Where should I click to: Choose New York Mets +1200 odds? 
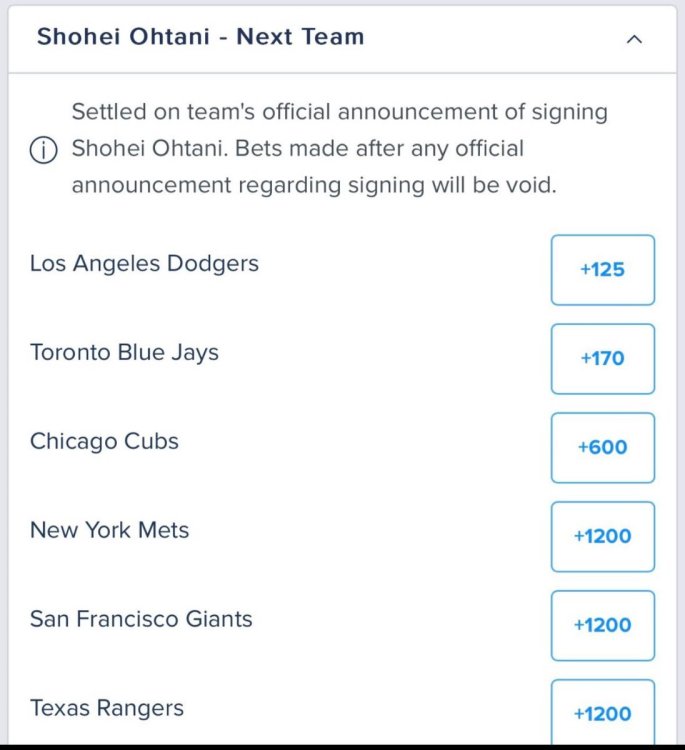[x=602, y=537]
